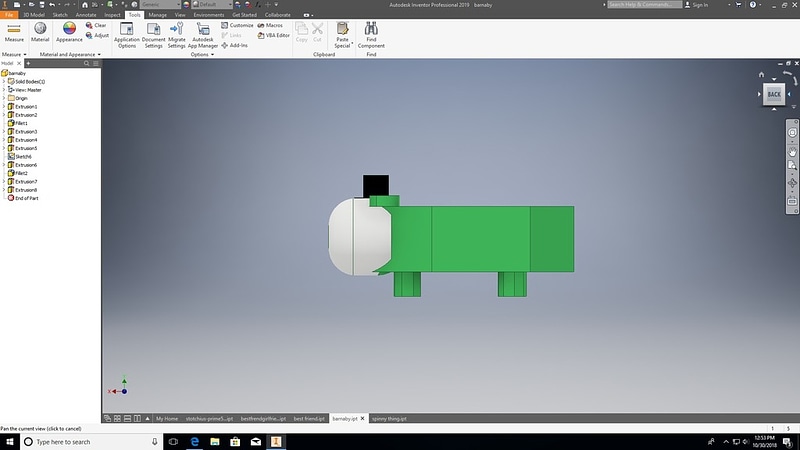800x450 pixels.
Task: Switch to the Annotate tab
Action: [x=86, y=15]
